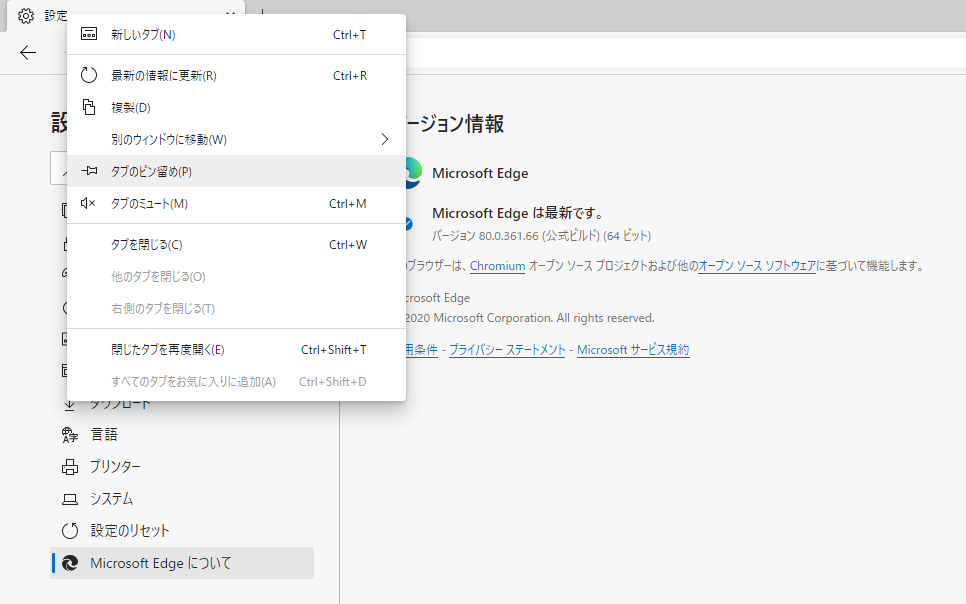Click grayed すべてのタブをお気に入りに追加(A) entry
This screenshot has width=966, height=604.
(x=237, y=382)
